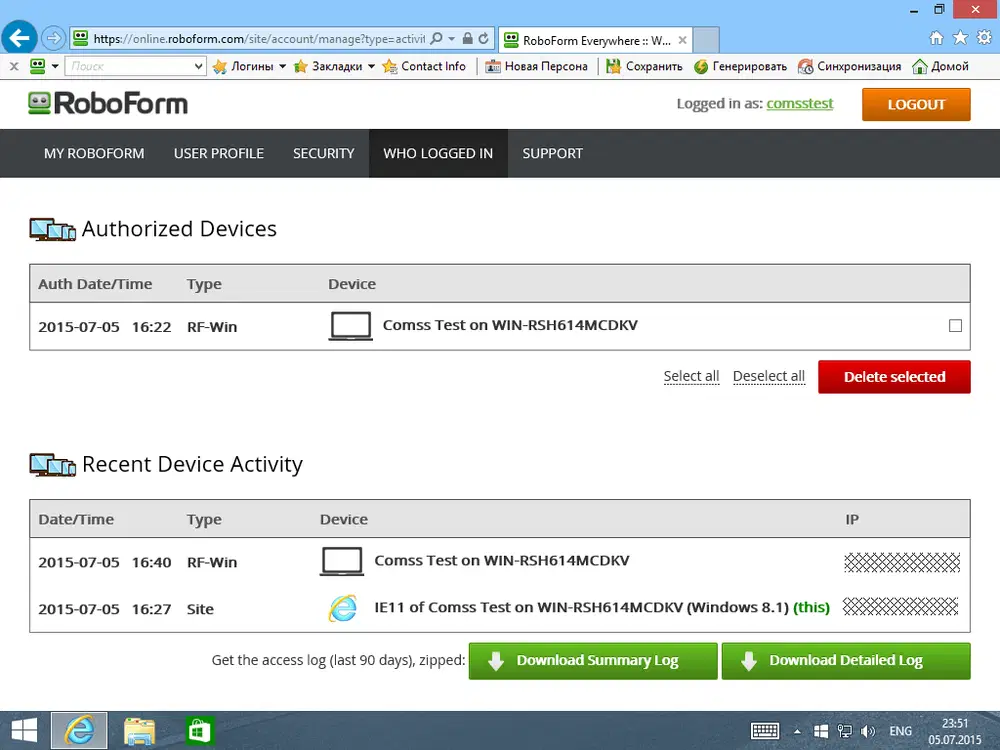1000x750 pixels.
Task: Open the Windows Store taskbar icon
Action: tap(199, 731)
